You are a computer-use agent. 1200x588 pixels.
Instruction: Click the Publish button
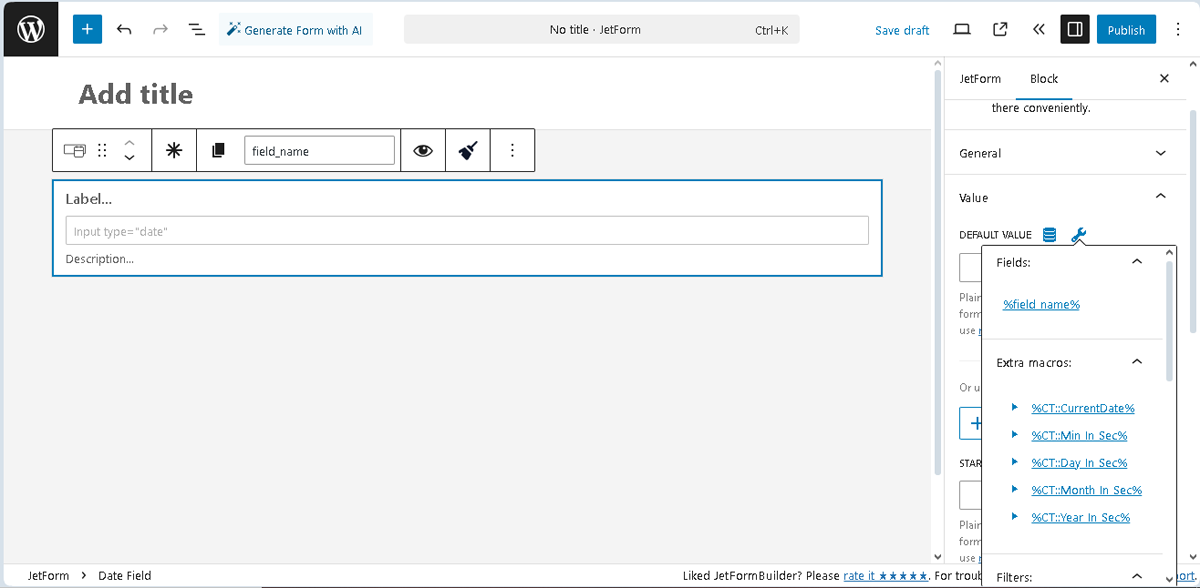tap(1126, 29)
